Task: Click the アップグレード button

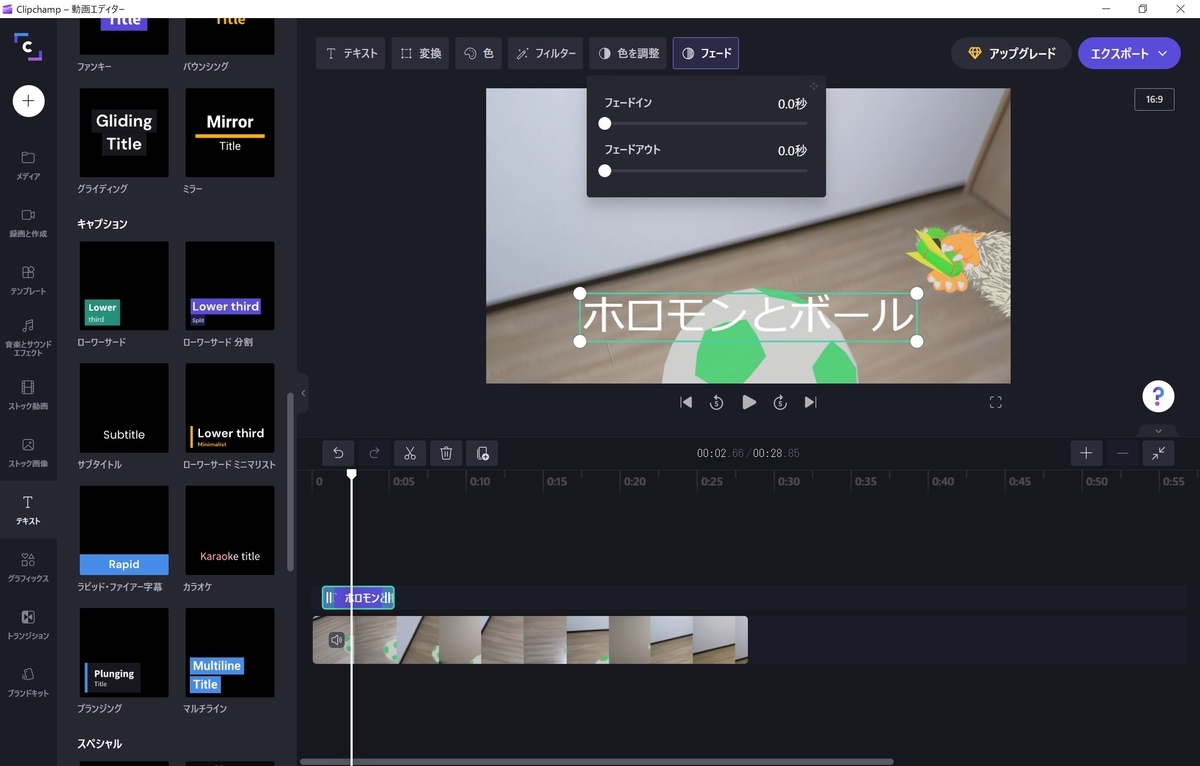Action: (1011, 53)
